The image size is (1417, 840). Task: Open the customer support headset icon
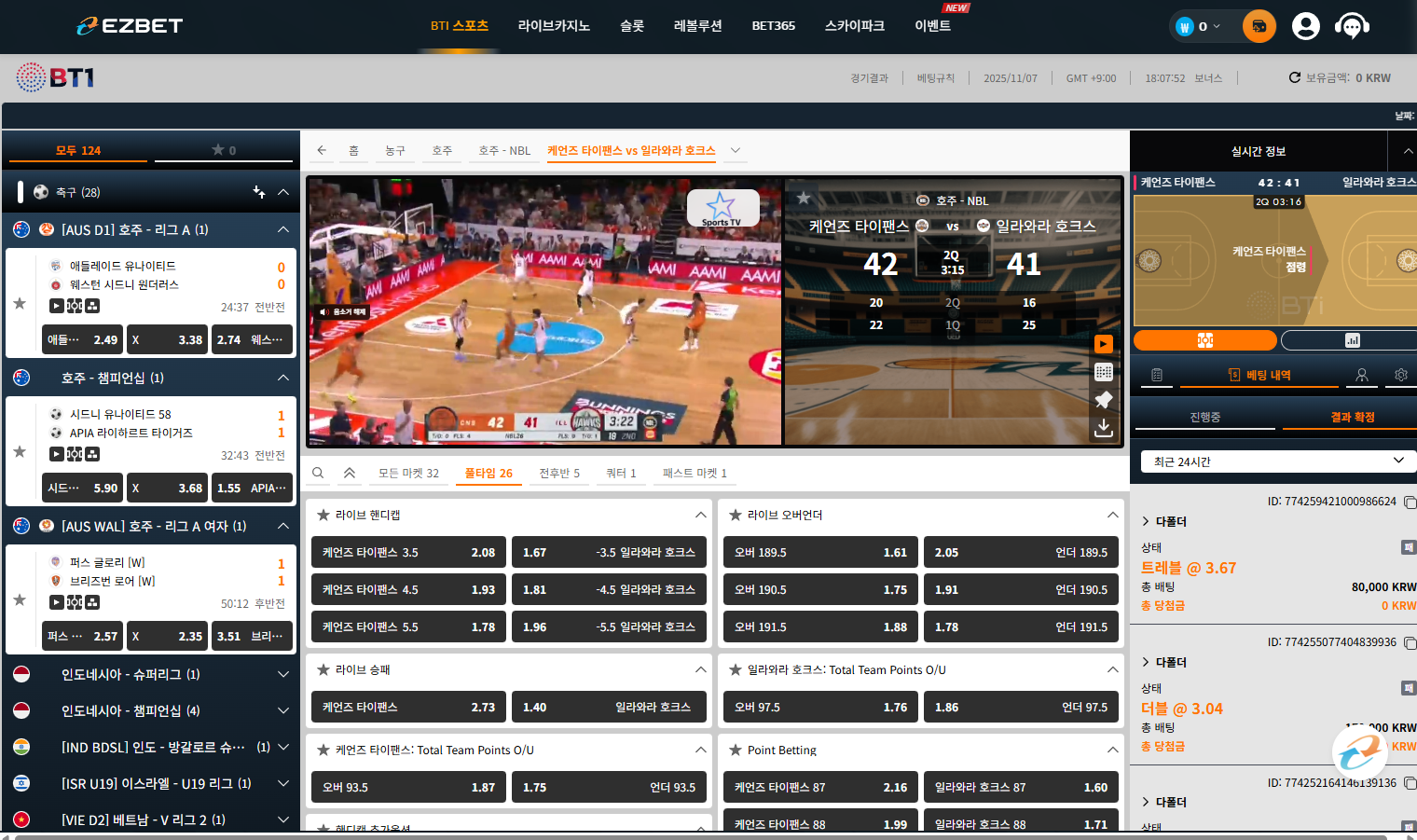(x=1351, y=26)
